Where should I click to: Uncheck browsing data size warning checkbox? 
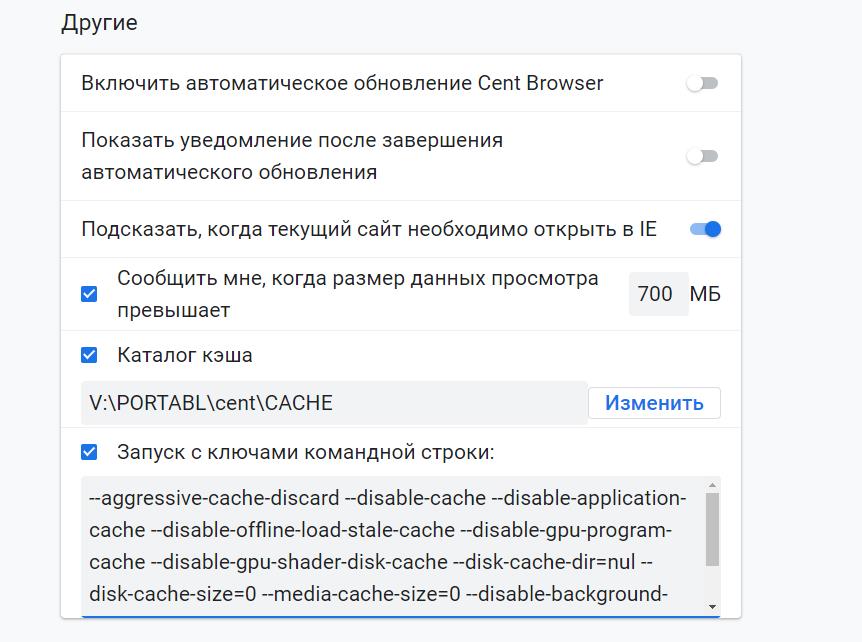pos(89,294)
